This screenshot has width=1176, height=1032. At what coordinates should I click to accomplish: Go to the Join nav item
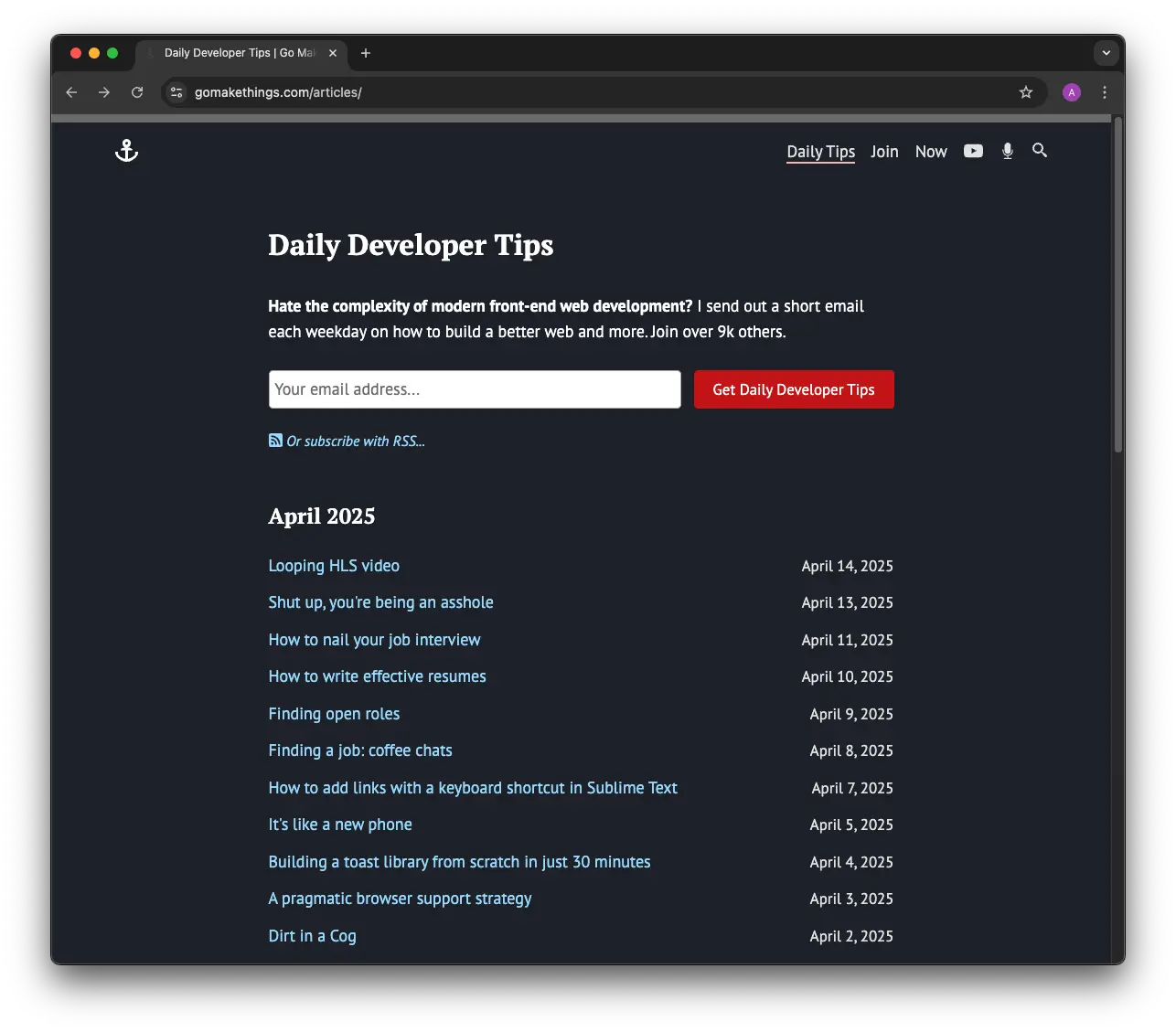pyautogui.click(x=884, y=152)
